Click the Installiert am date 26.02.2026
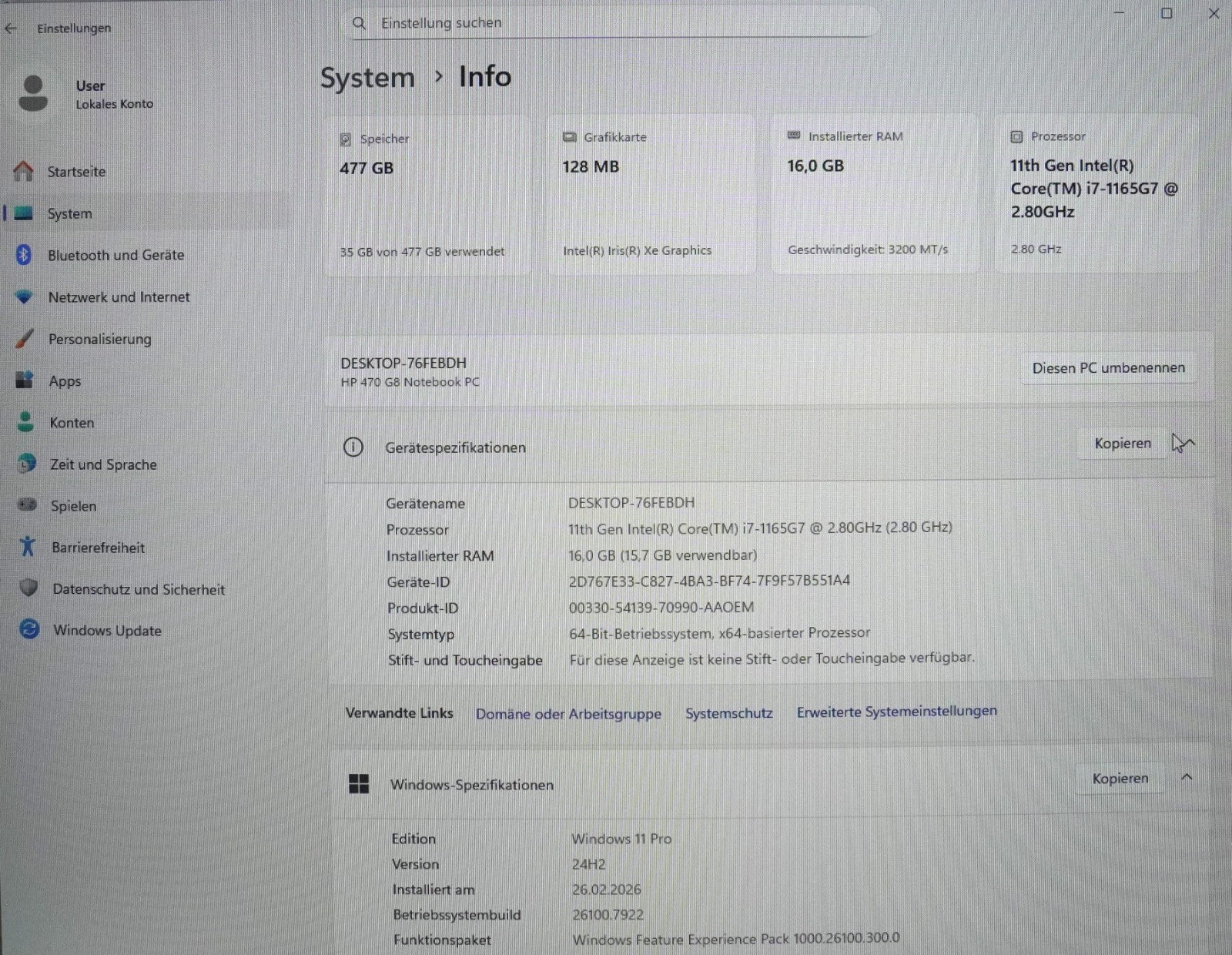The image size is (1232, 955). pos(606,890)
